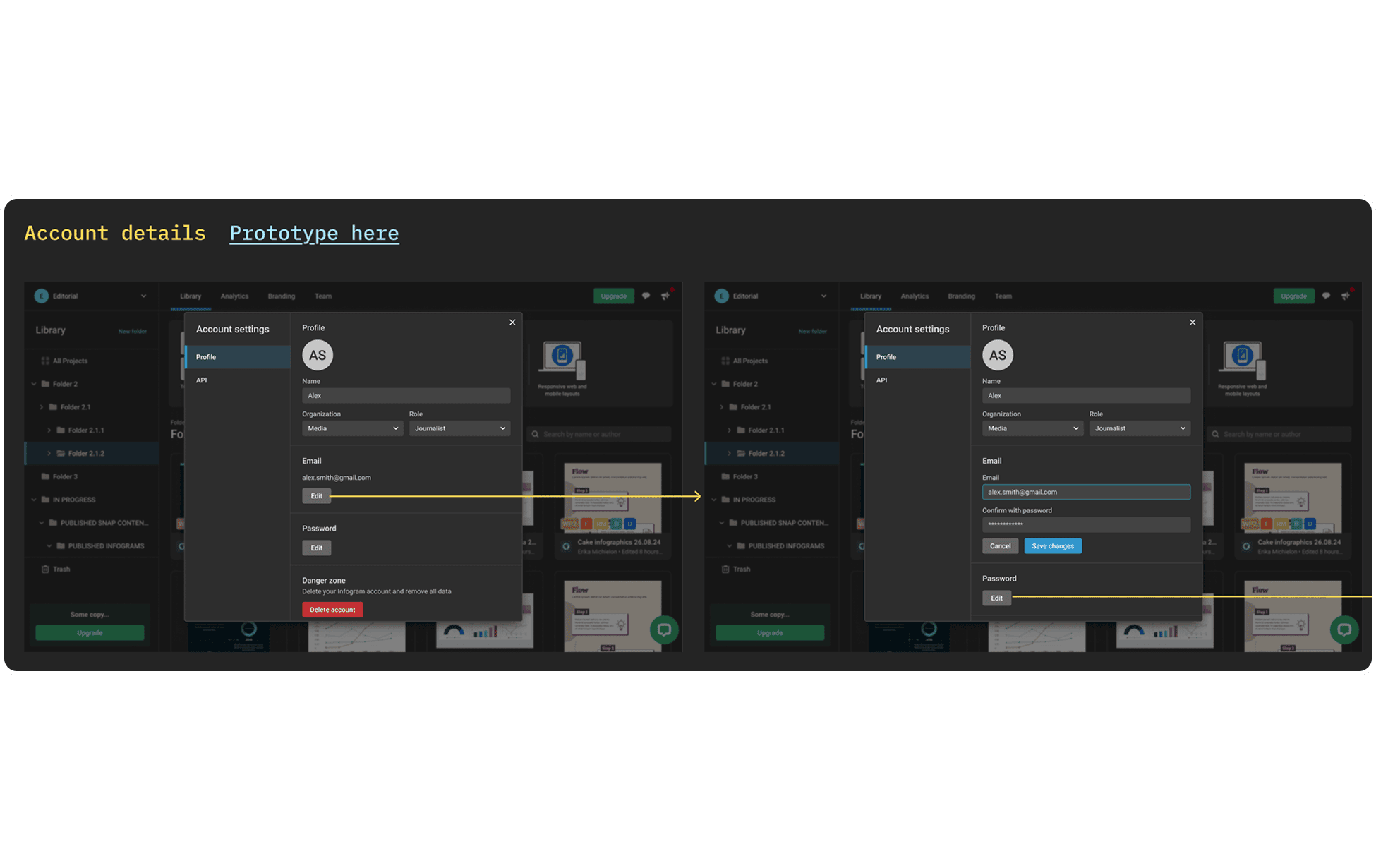Click the All Projects grid icon in the right mockup
This screenshot has height=868, width=1376.
point(725,361)
